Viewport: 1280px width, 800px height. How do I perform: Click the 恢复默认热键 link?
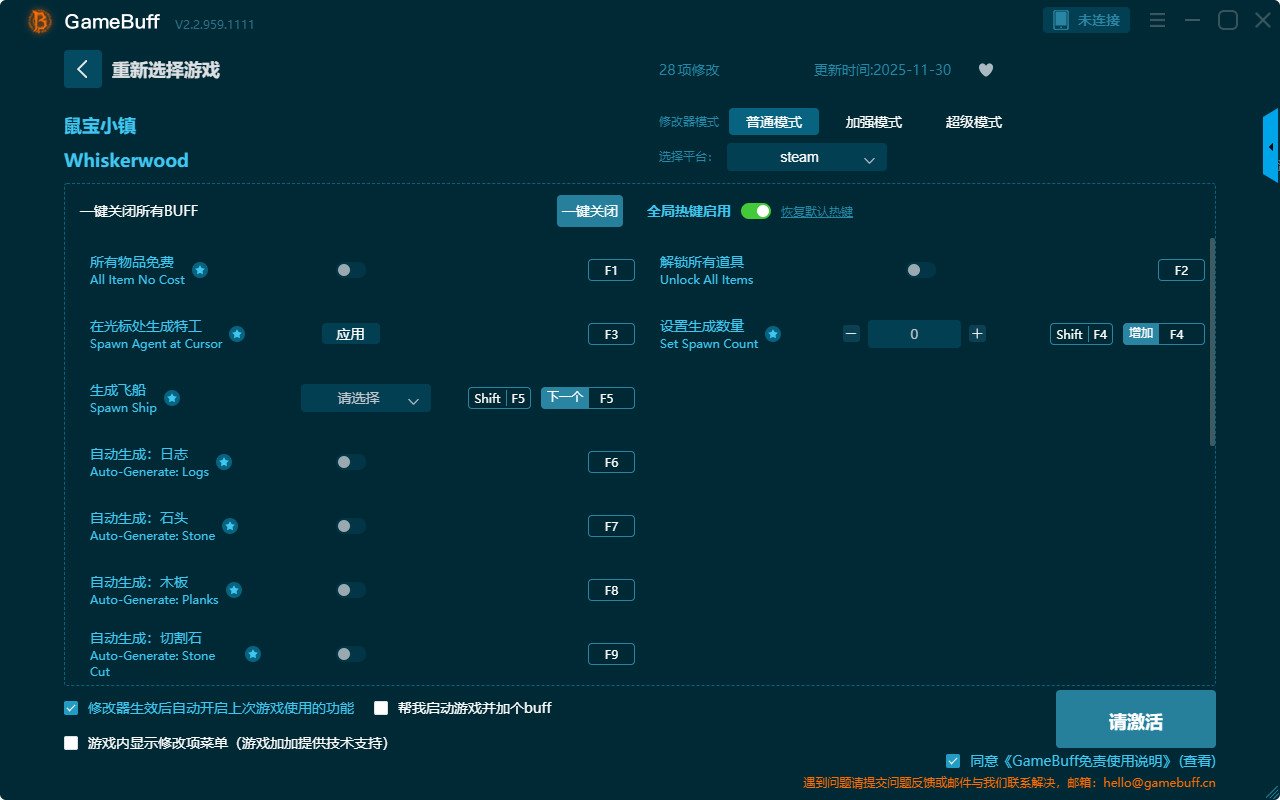pos(816,212)
